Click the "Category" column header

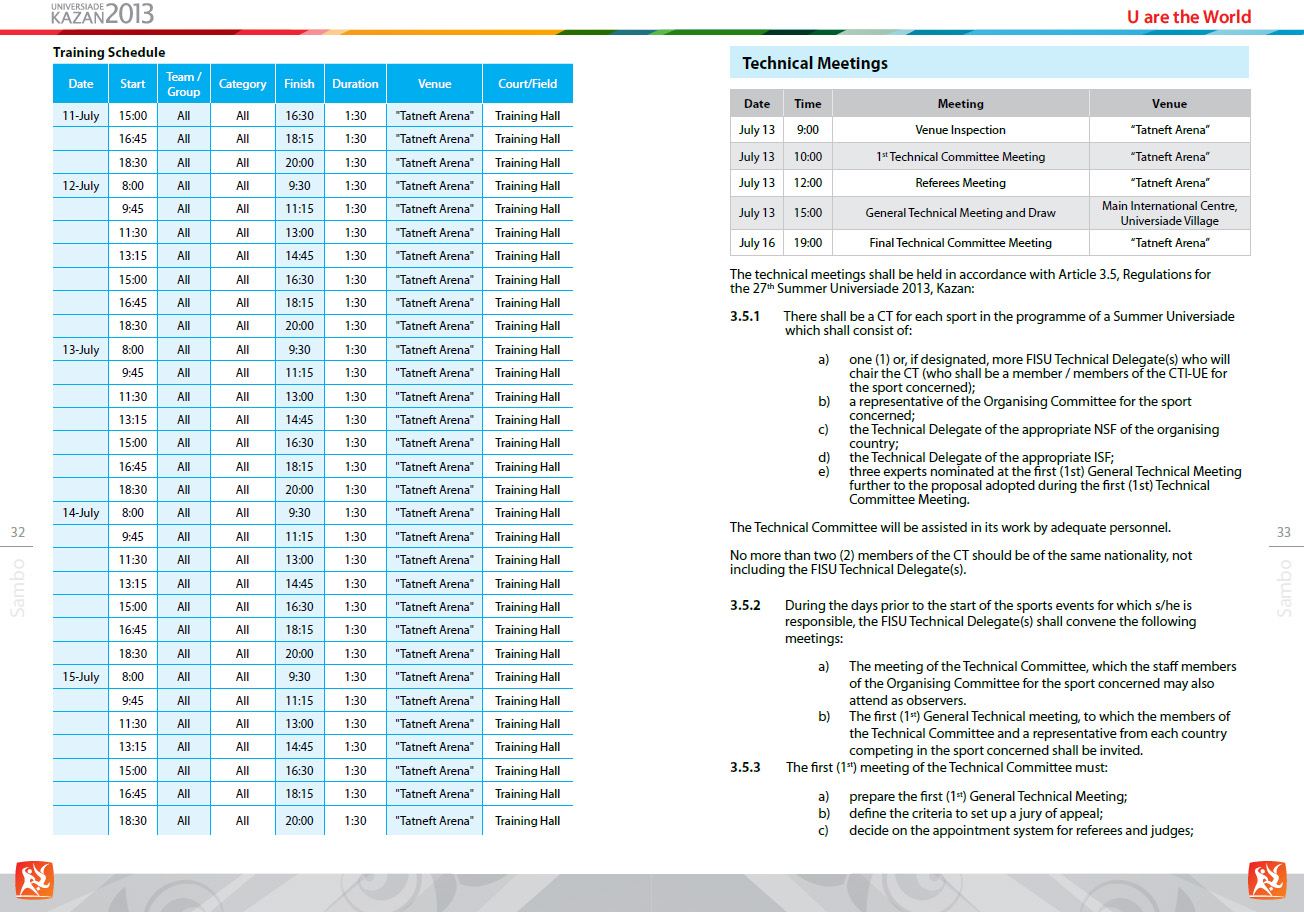pos(243,84)
